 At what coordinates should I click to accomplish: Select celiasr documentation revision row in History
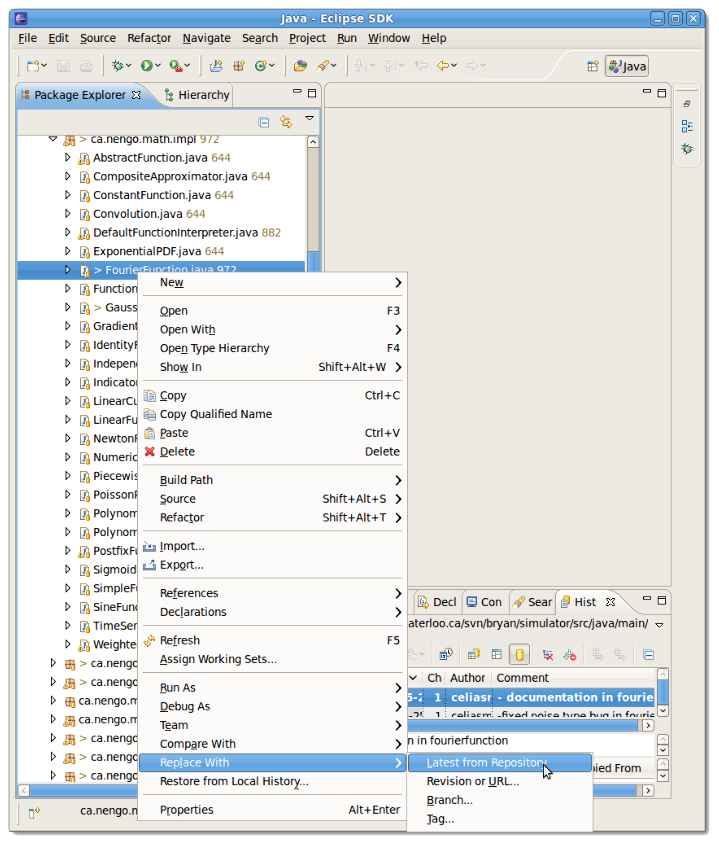click(531, 697)
